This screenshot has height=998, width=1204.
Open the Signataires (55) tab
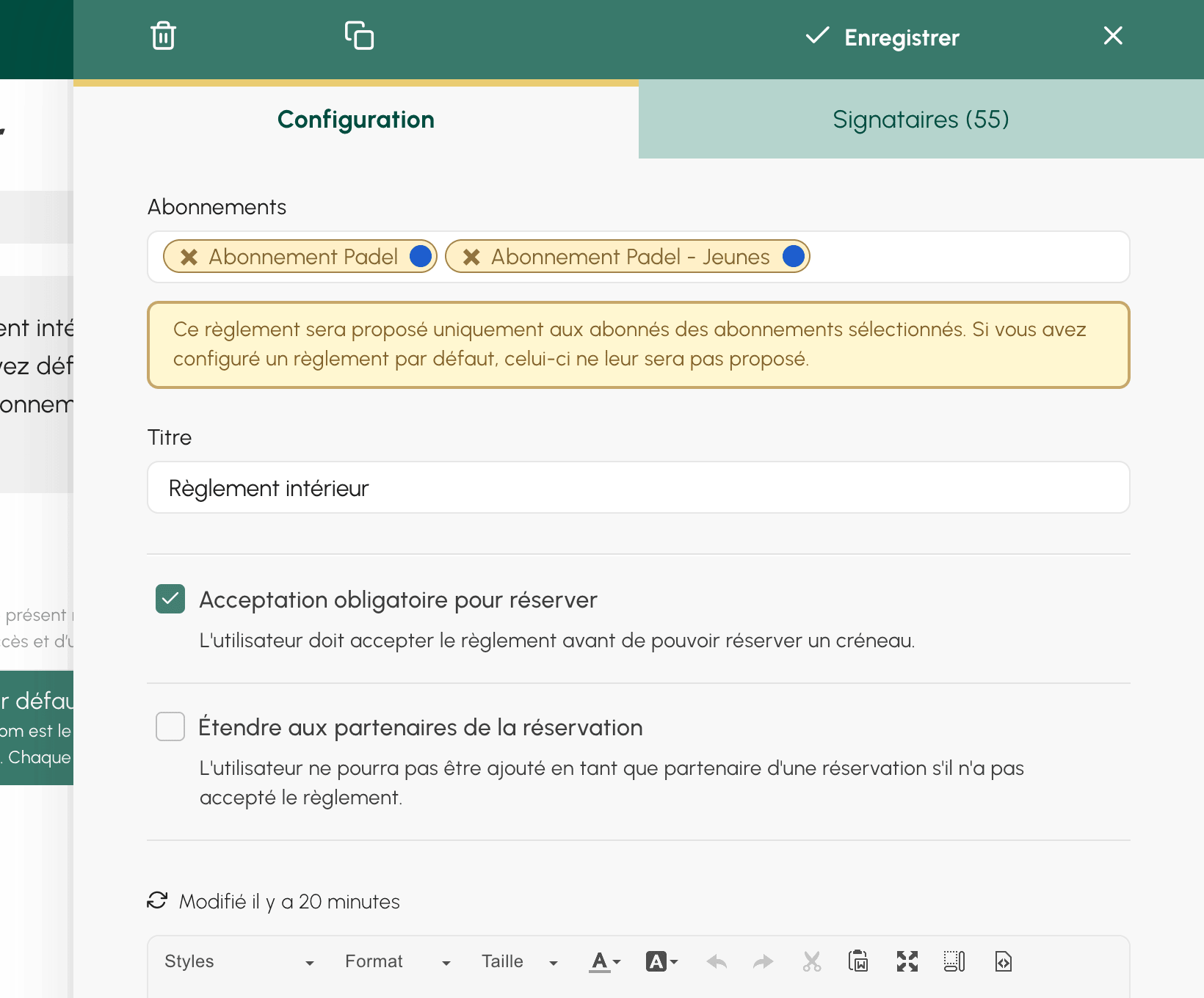(921, 120)
